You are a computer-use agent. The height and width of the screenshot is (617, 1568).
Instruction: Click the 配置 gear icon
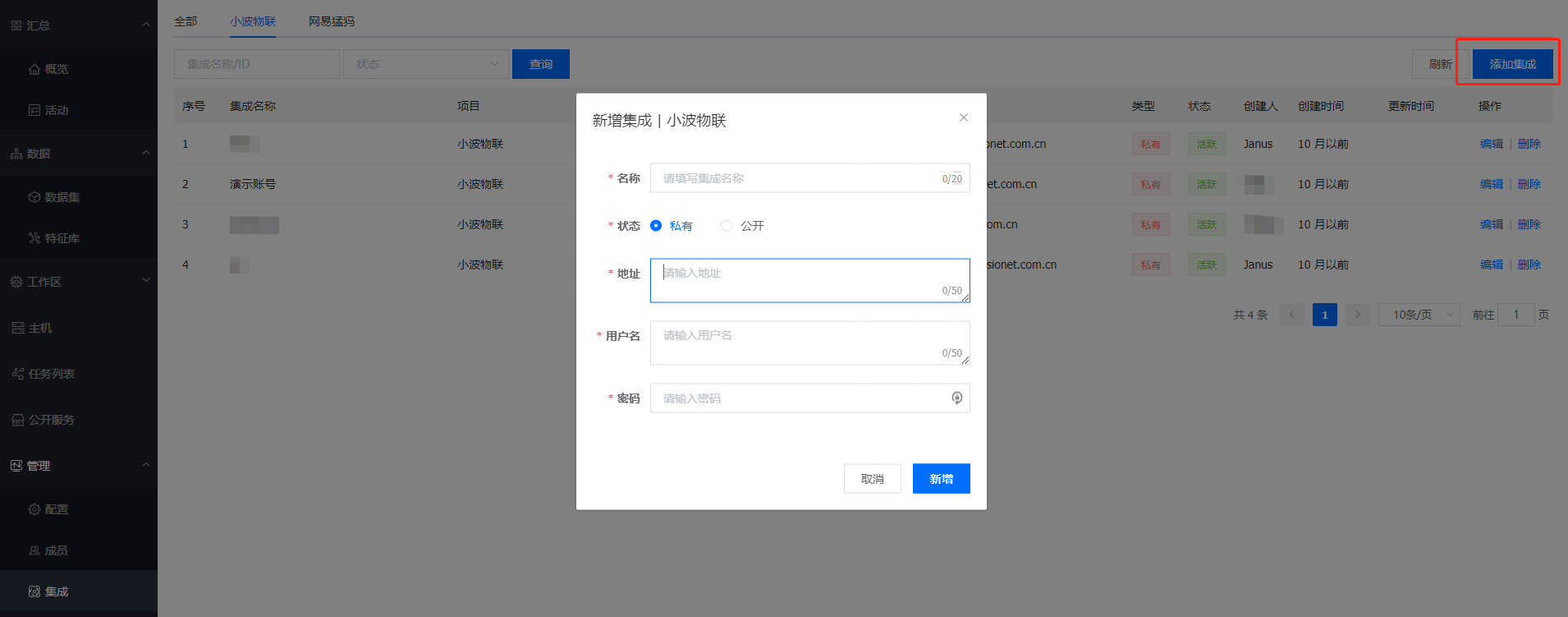[34, 509]
